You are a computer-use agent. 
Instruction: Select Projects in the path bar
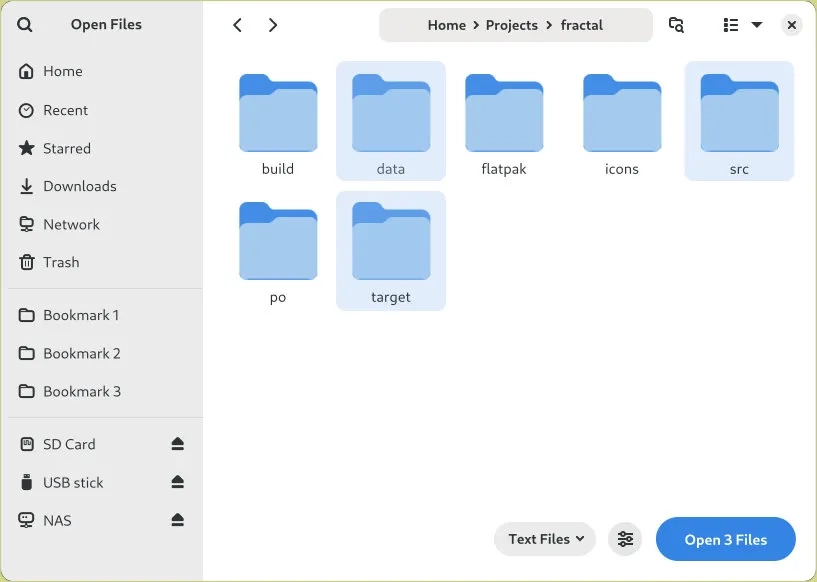coord(512,25)
